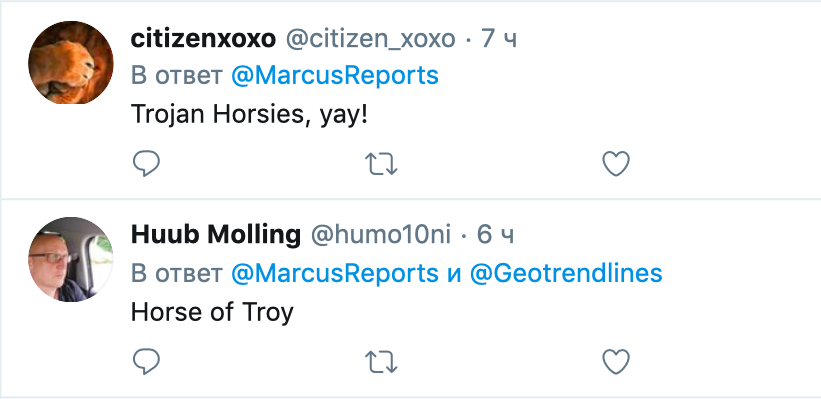Retweet Huub Molling's Horse of Troy tweet
Screen dimensions: 821x399
(x=381, y=361)
